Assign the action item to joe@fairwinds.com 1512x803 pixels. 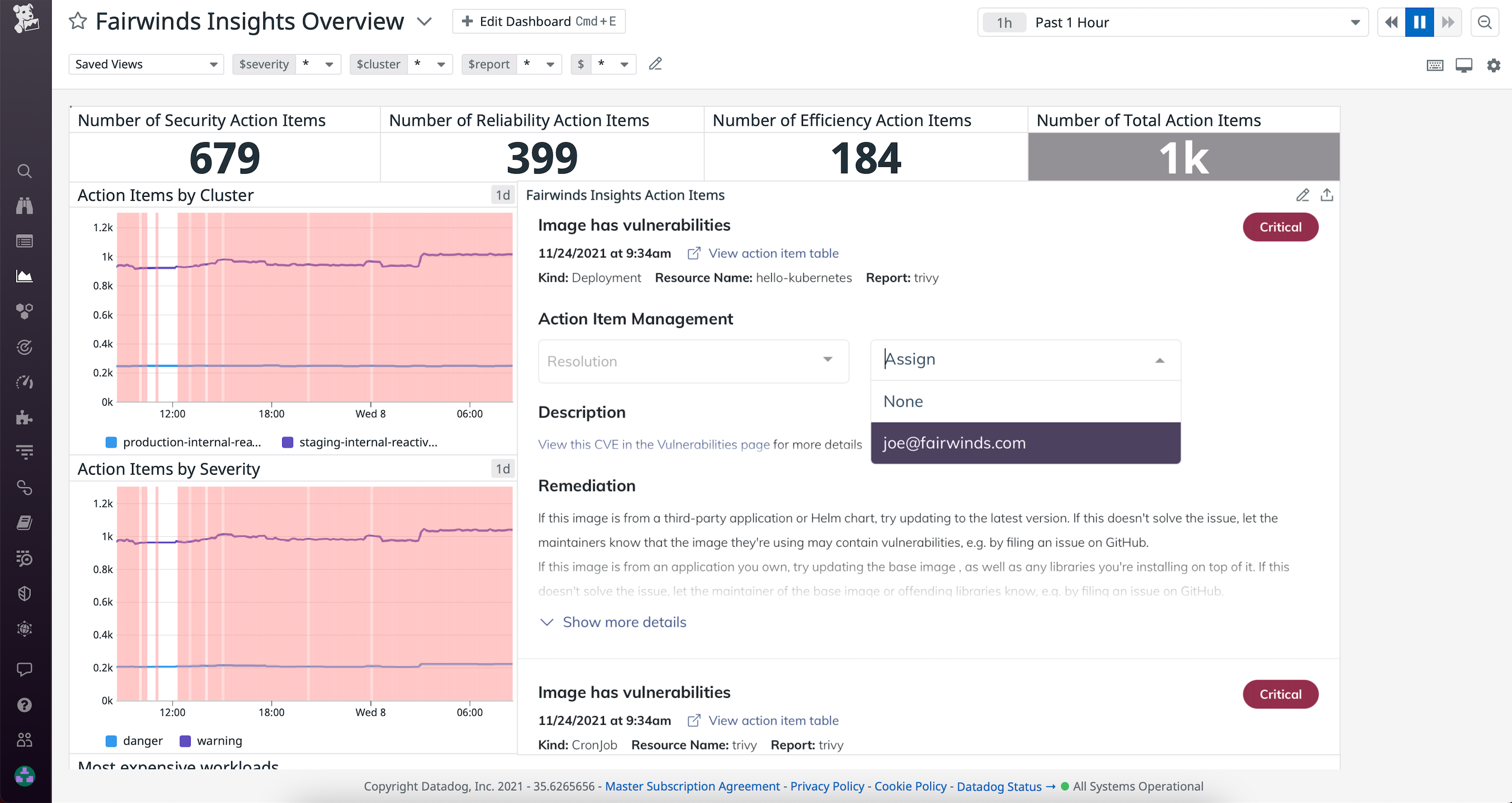click(954, 443)
